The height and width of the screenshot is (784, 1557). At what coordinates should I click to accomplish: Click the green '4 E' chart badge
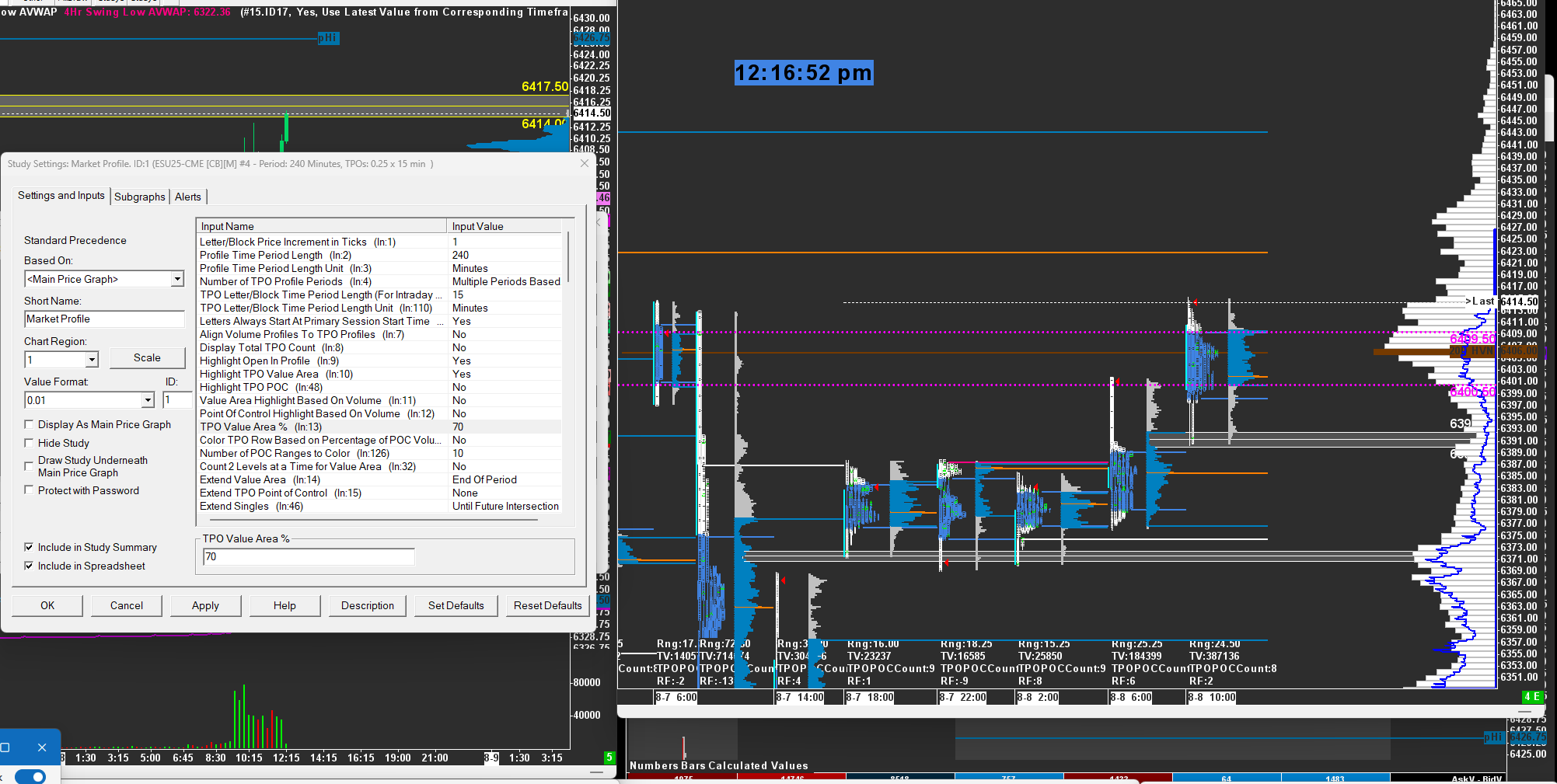pyautogui.click(x=1531, y=697)
